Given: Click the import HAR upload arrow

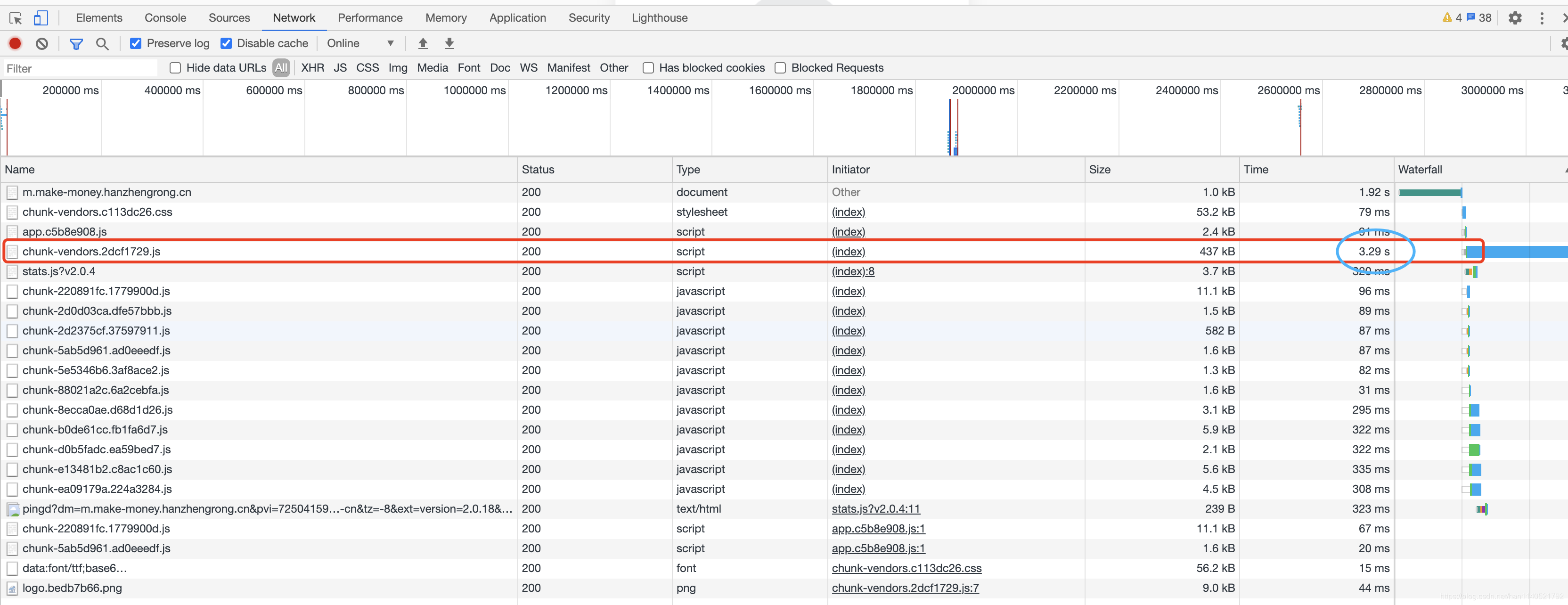Looking at the screenshot, I should pyautogui.click(x=423, y=43).
